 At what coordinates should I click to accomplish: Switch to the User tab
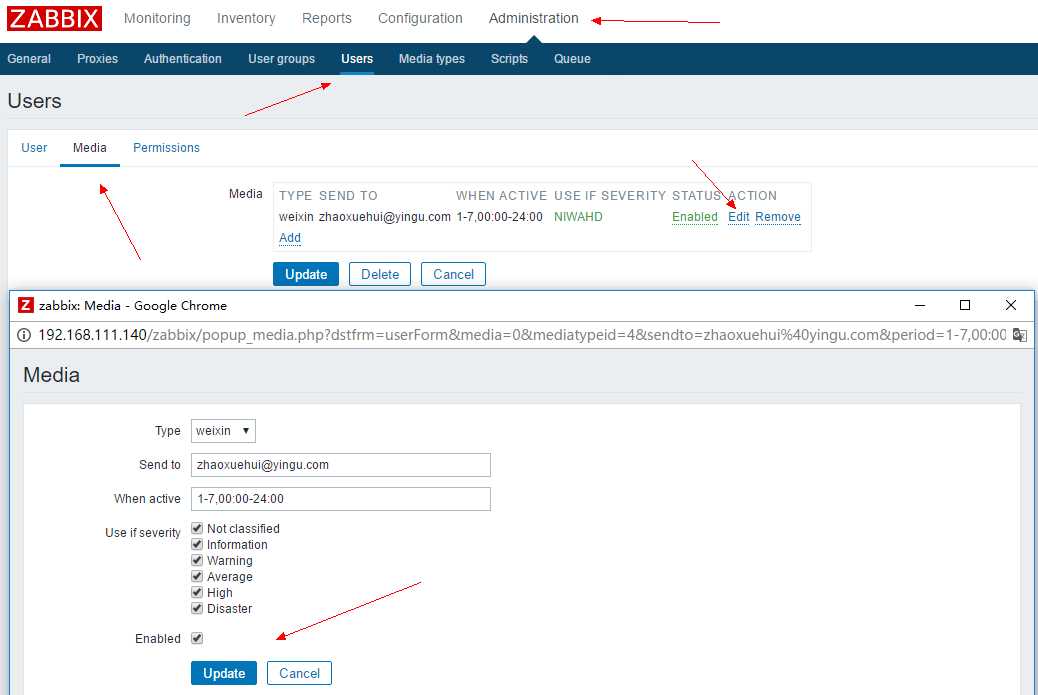point(34,148)
